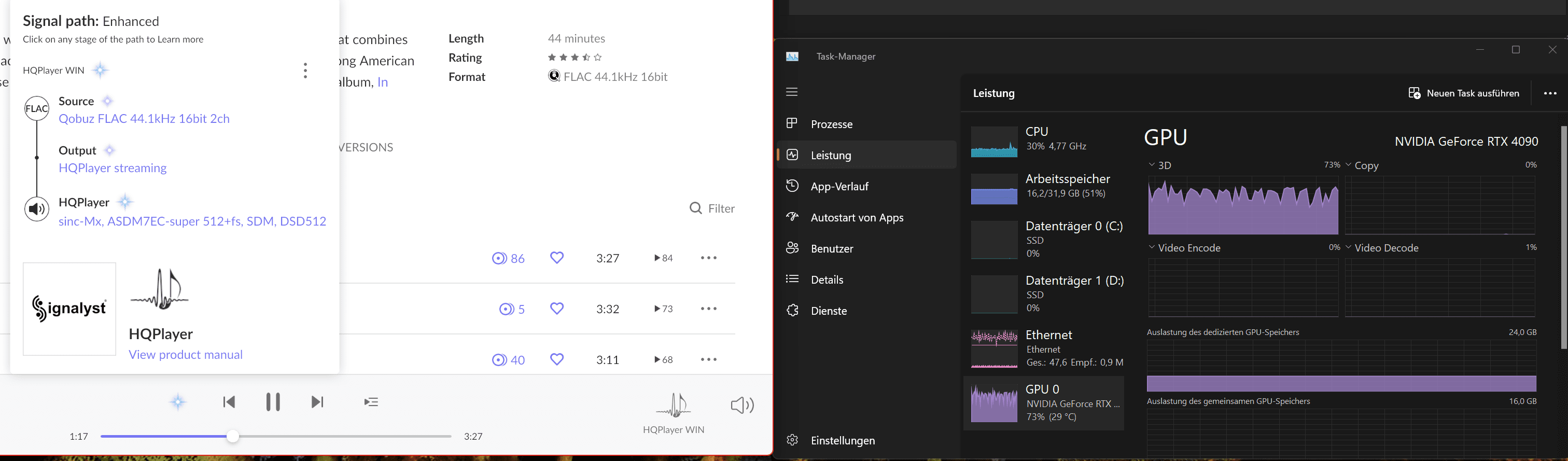1568x461 pixels.
Task: Click the track seek bar handle
Action: point(232,437)
